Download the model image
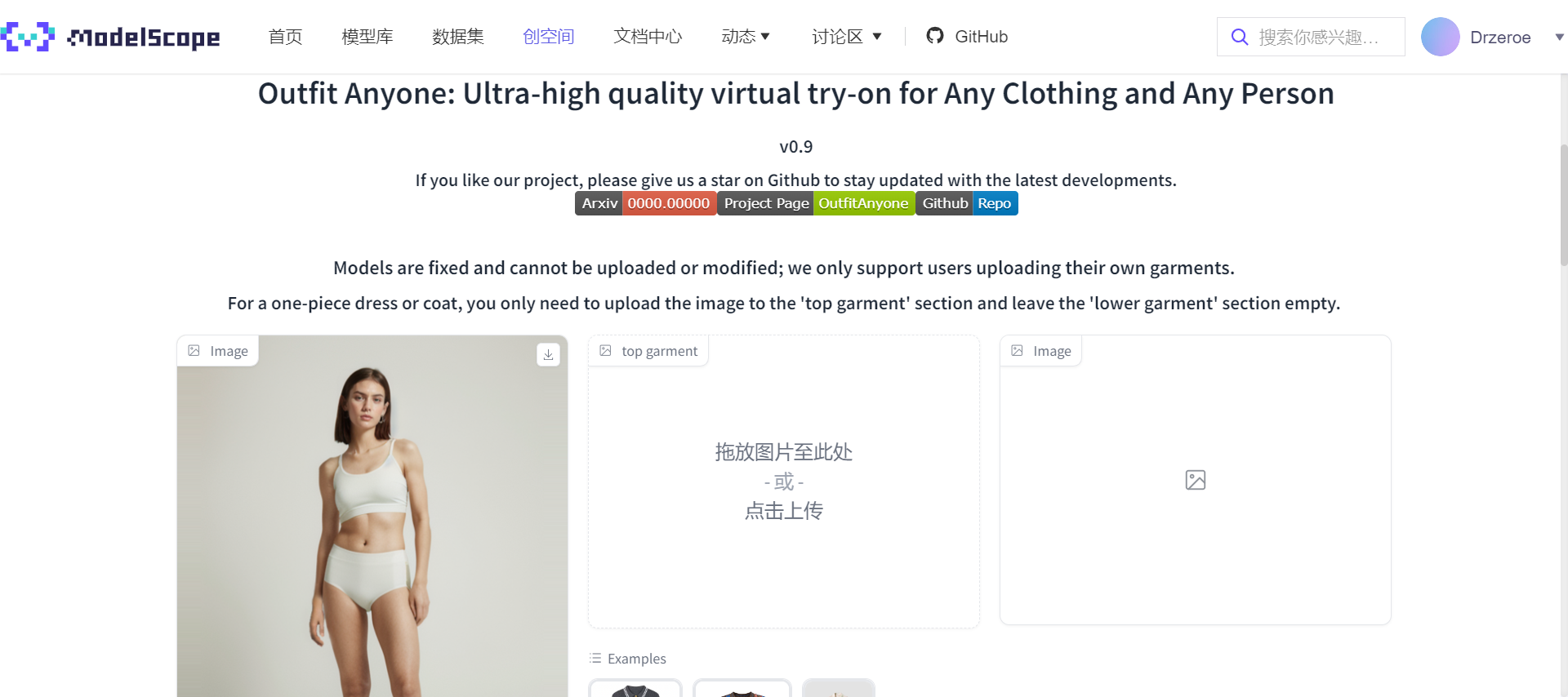Image resolution: width=1568 pixels, height=697 pixels. [x=548, y=354]
